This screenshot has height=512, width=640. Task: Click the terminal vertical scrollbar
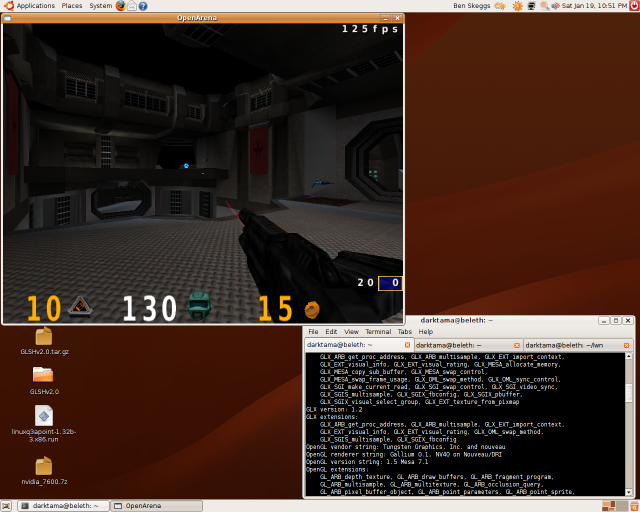pos(630,420)
